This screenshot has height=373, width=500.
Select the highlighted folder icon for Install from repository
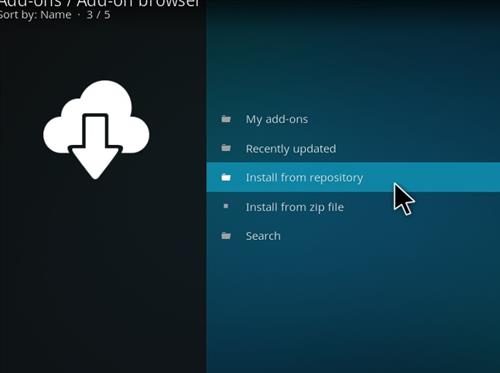(x=226, y=177)
